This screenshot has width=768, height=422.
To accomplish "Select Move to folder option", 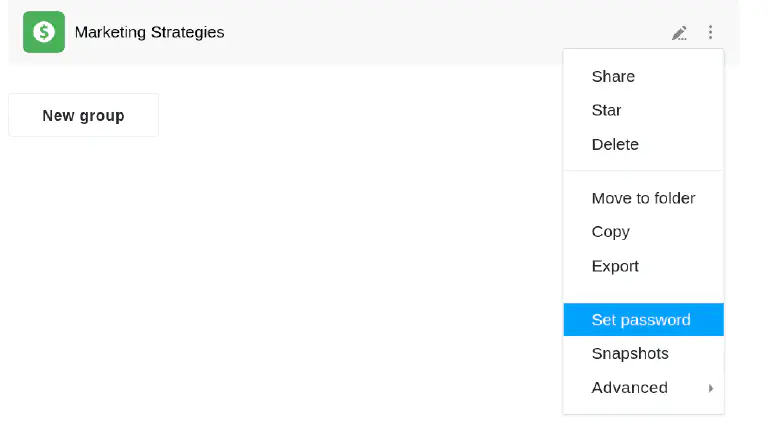I will click(643, 198).
